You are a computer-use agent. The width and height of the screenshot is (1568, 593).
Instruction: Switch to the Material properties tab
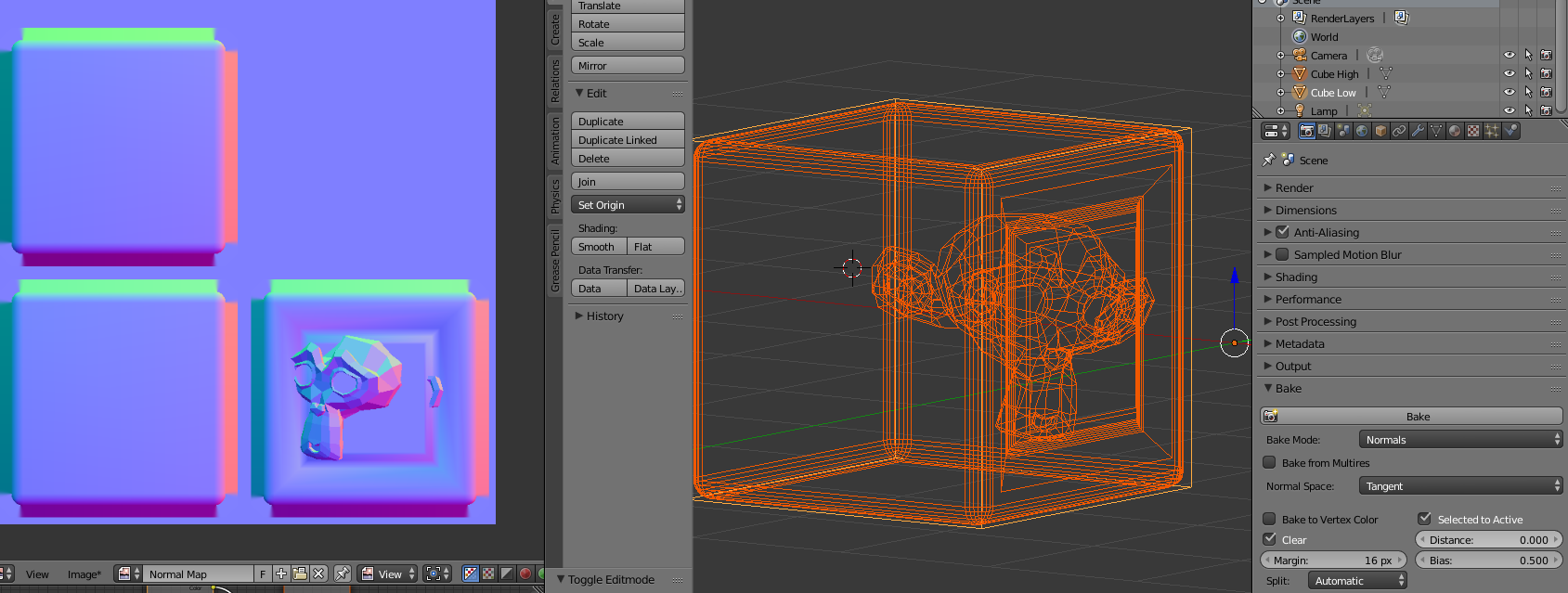click(1455, 131)
